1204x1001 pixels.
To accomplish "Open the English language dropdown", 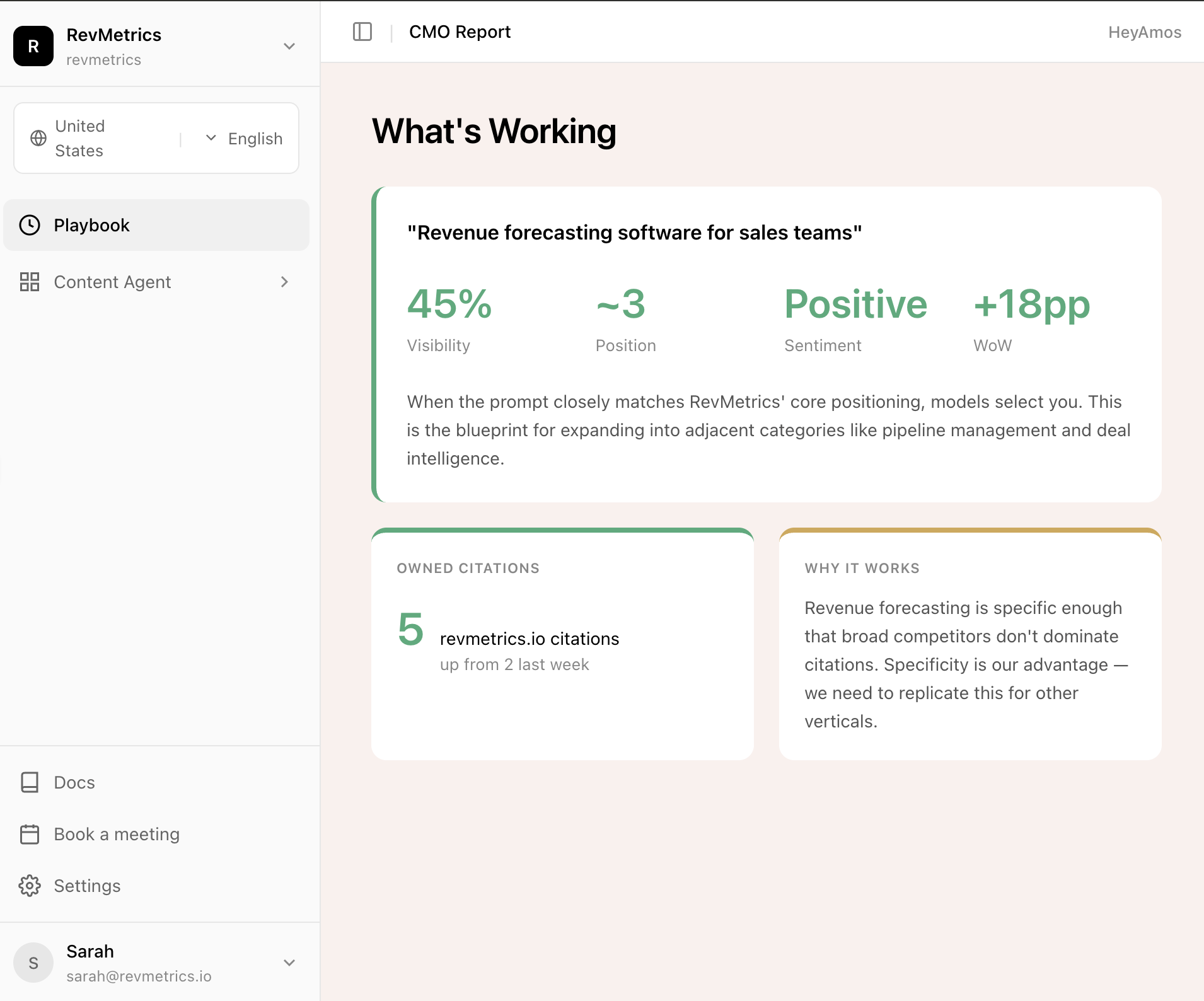I will click(245, 138).
